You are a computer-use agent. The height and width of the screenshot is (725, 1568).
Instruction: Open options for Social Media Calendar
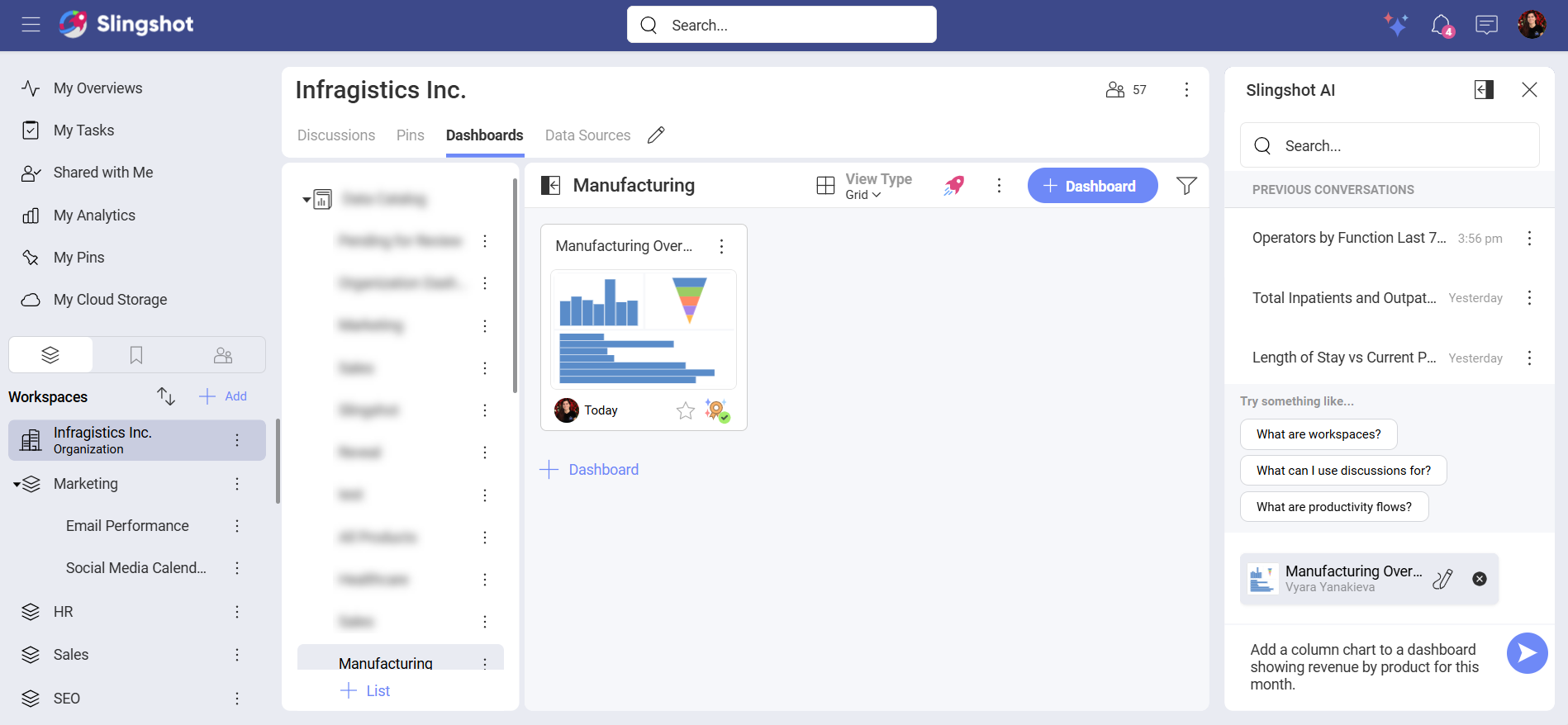point(237,568)
